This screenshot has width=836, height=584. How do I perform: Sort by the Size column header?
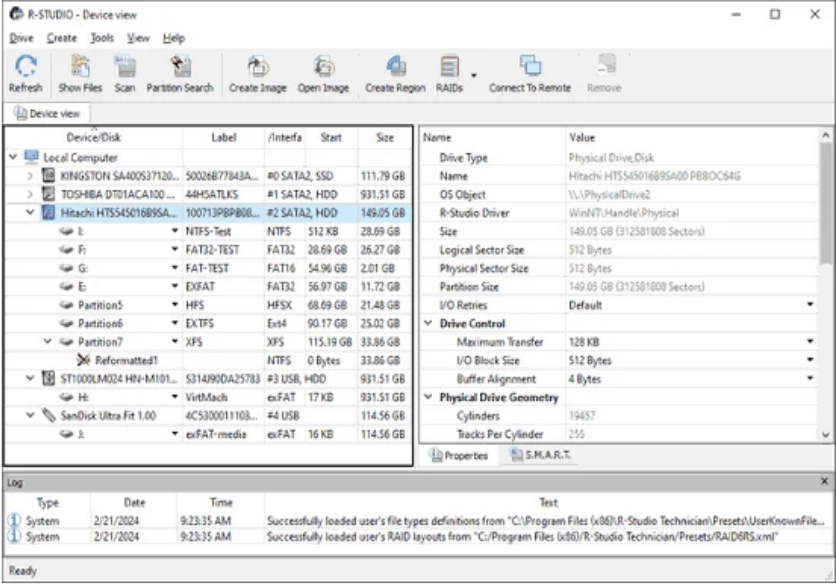click(385, 138)
